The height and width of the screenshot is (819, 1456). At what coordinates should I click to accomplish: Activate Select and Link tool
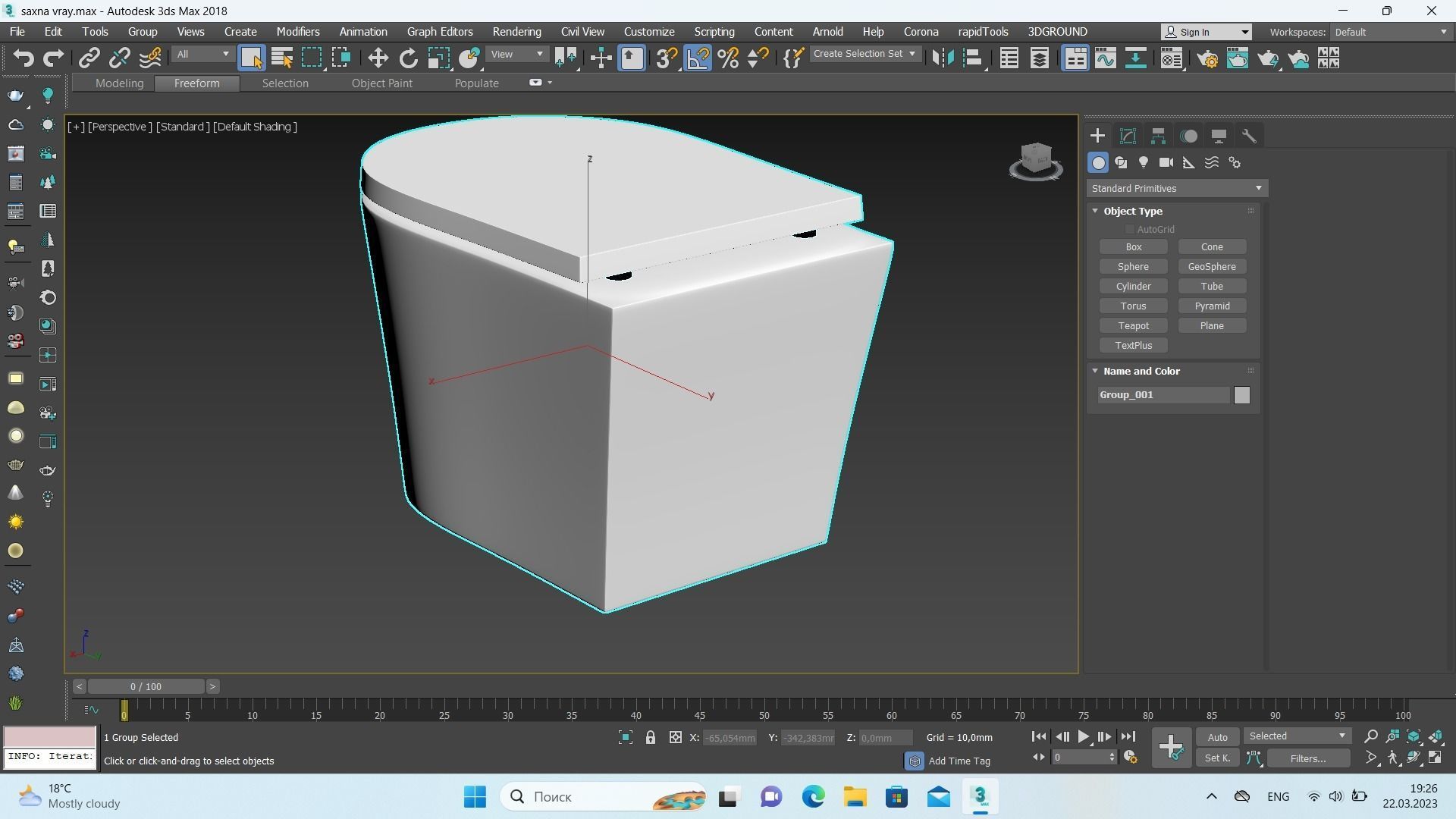pyautogui.click(x=89, y=58)
